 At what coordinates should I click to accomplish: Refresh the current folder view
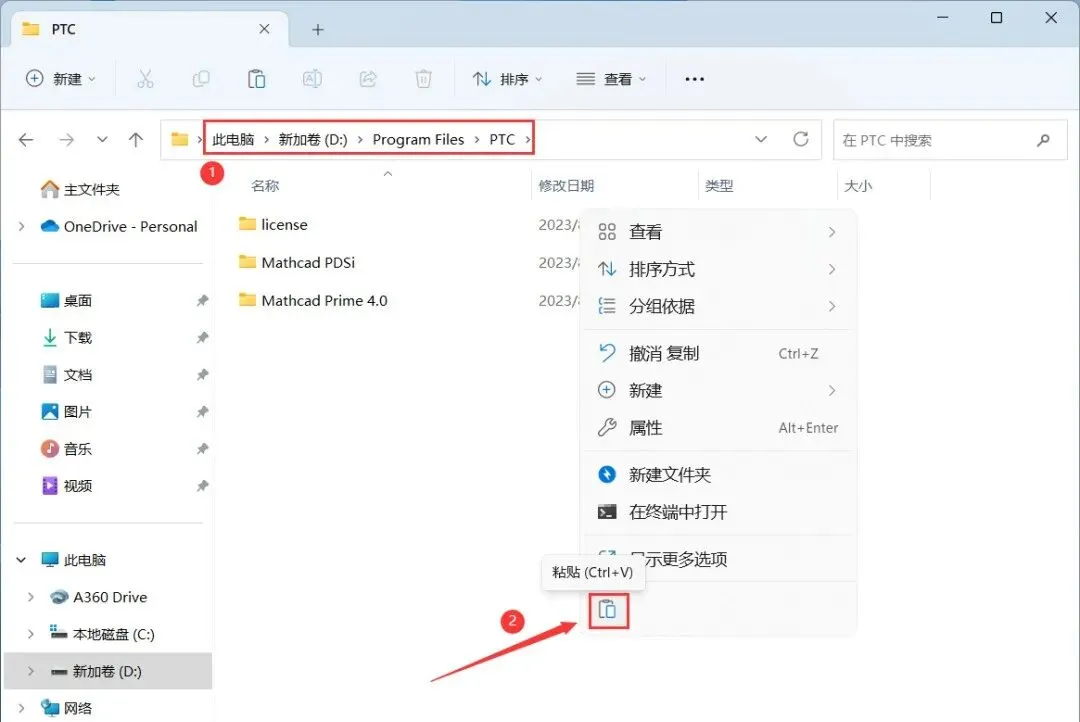(800, 139)
